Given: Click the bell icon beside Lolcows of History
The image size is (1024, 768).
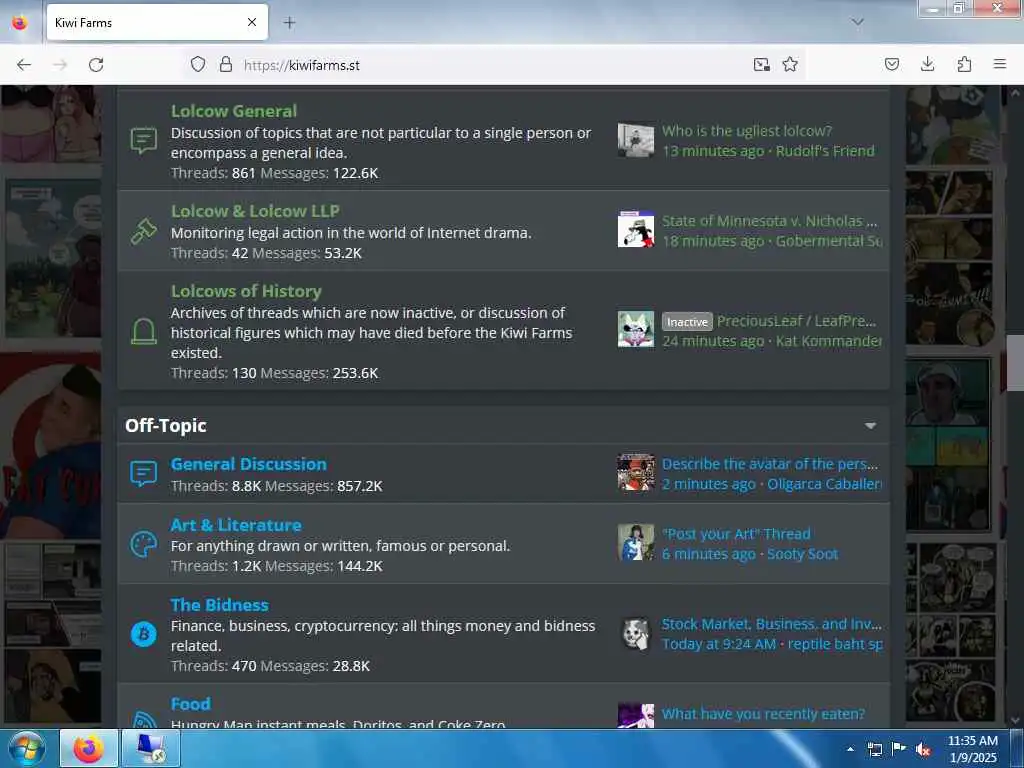Looking at the screenshot, I should point(143,331).
